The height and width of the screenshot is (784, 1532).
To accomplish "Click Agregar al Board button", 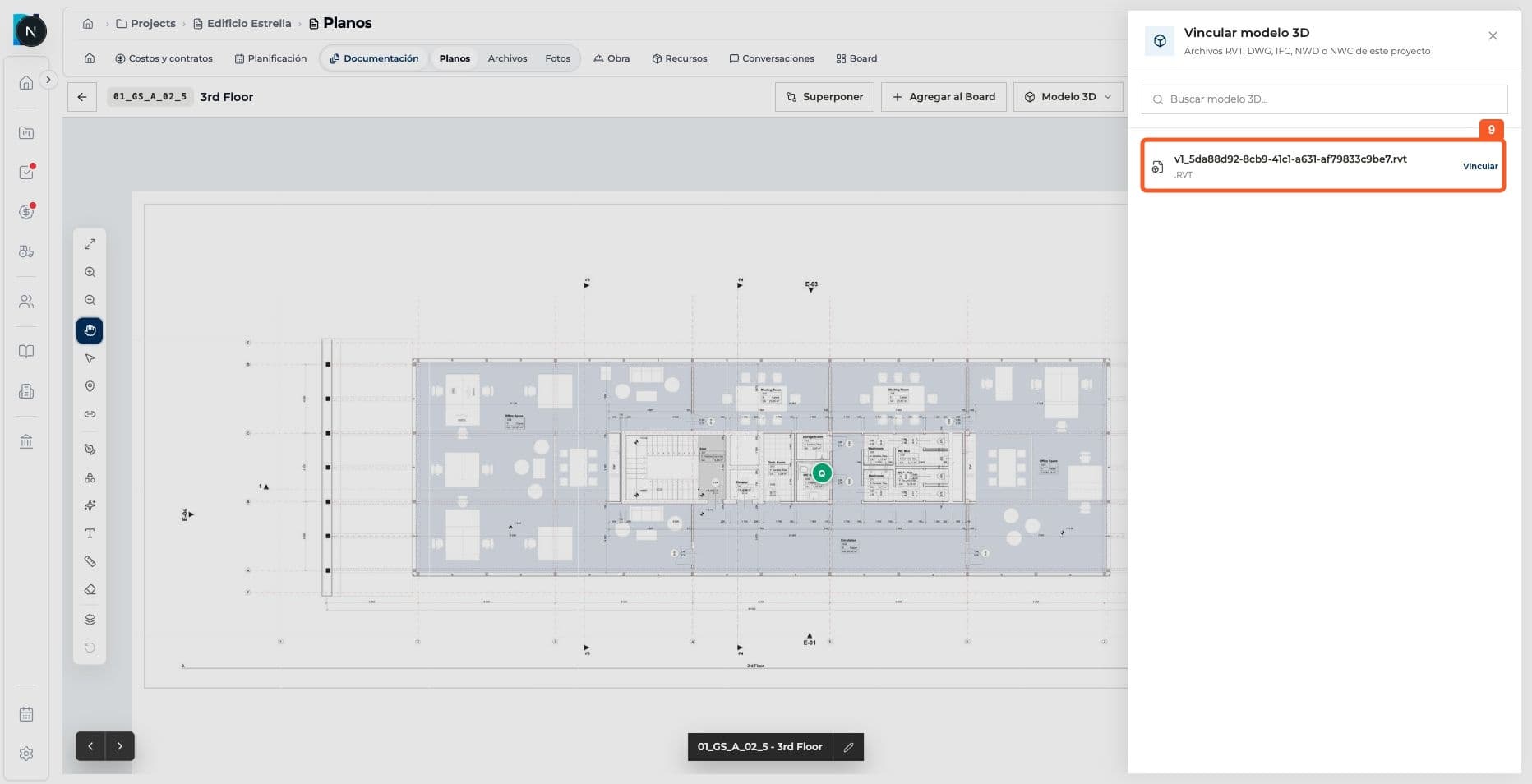I will (x=944, y=97).
